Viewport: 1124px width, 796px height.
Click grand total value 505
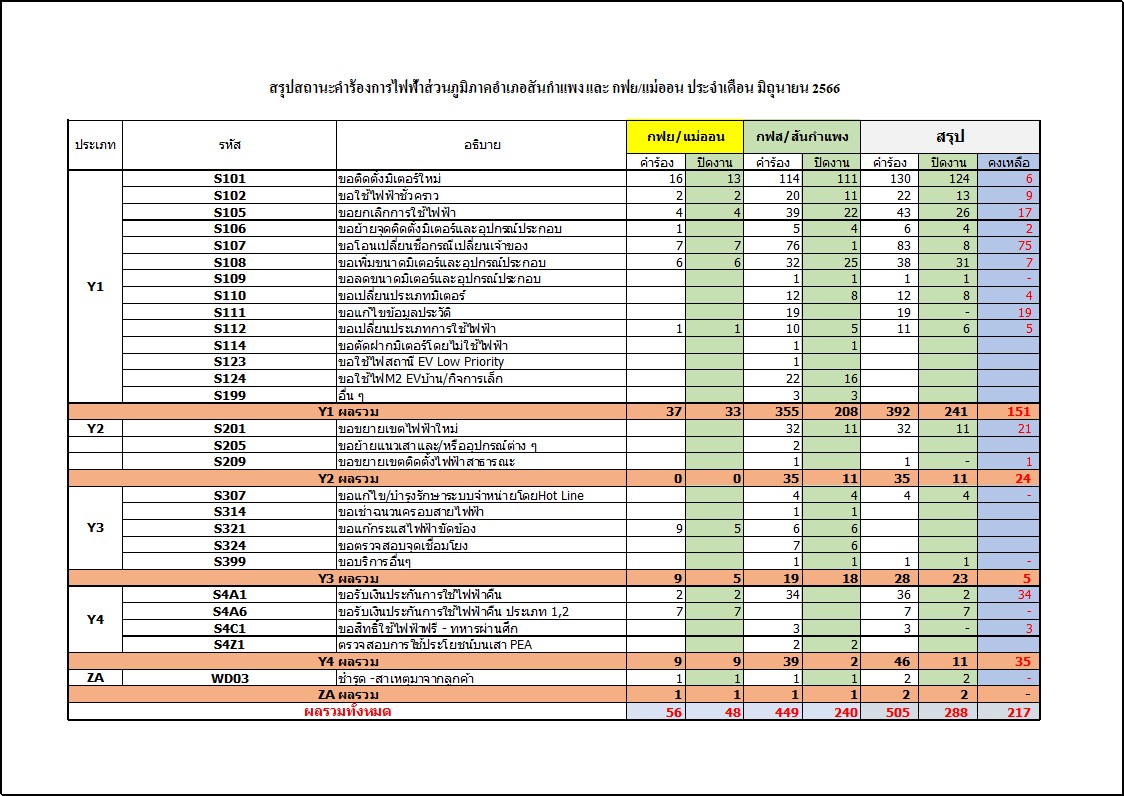(x=897, y=712)
